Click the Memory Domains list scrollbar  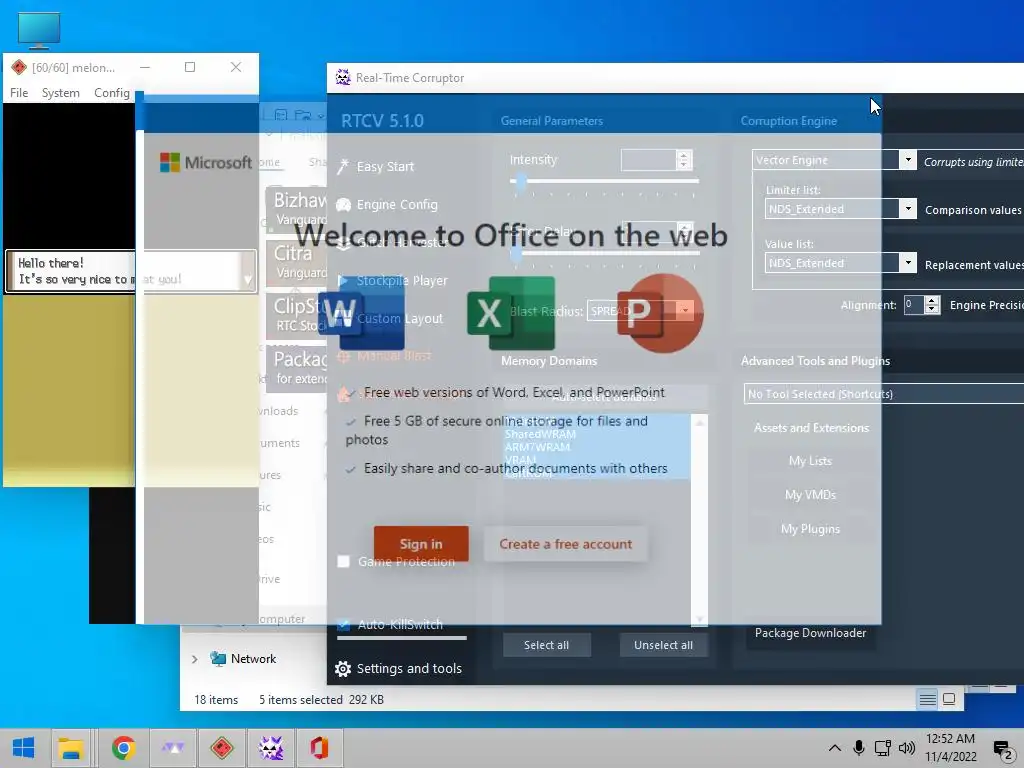click(699, 520)
